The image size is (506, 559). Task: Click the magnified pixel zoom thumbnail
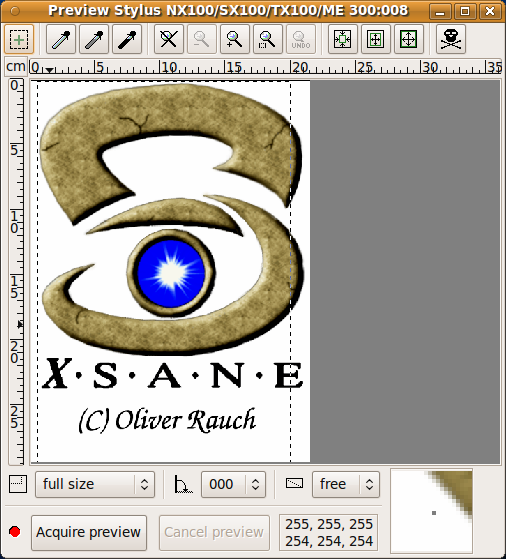click(431, 512)
